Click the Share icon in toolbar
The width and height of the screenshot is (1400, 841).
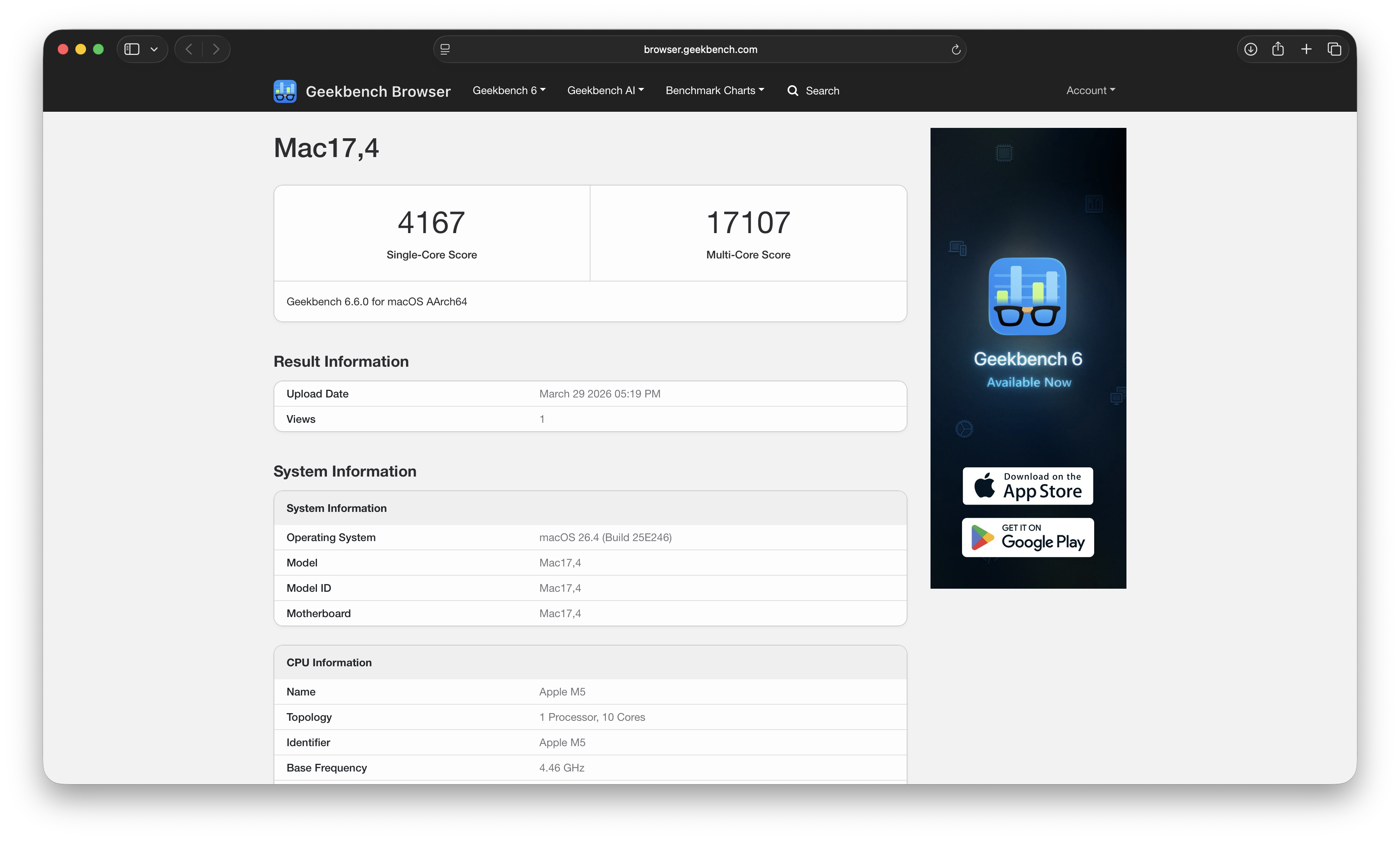[1277, 49]
